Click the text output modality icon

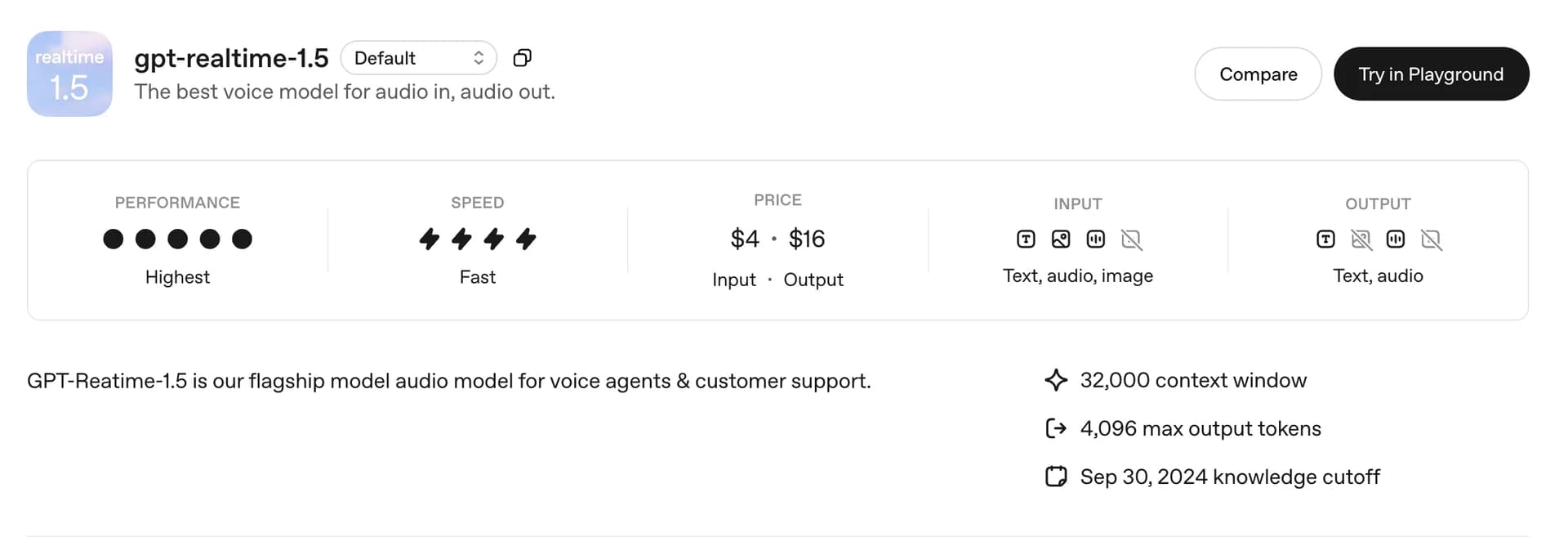(x=1325, y=239)
